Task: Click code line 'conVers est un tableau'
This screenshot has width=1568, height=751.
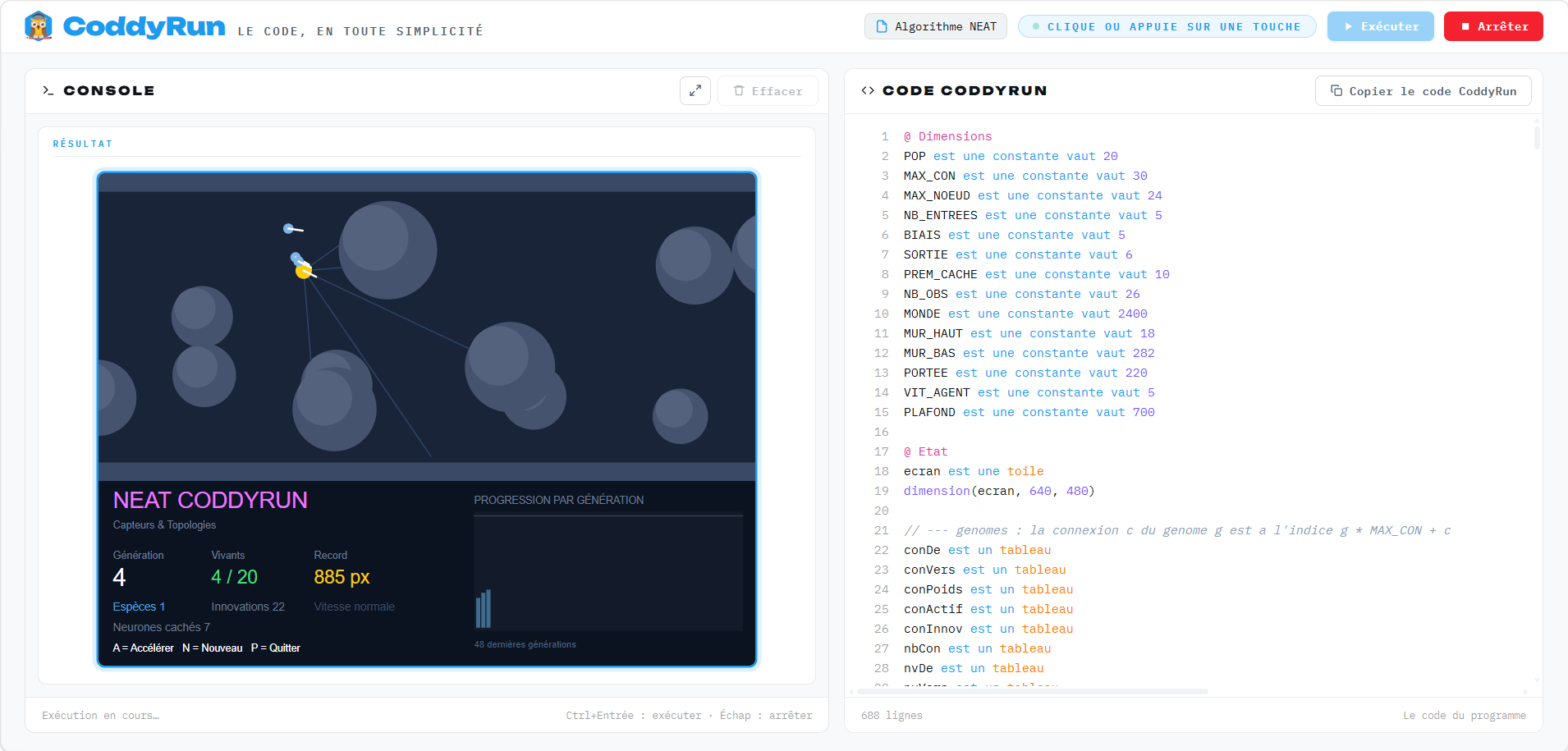Action: 985,570
